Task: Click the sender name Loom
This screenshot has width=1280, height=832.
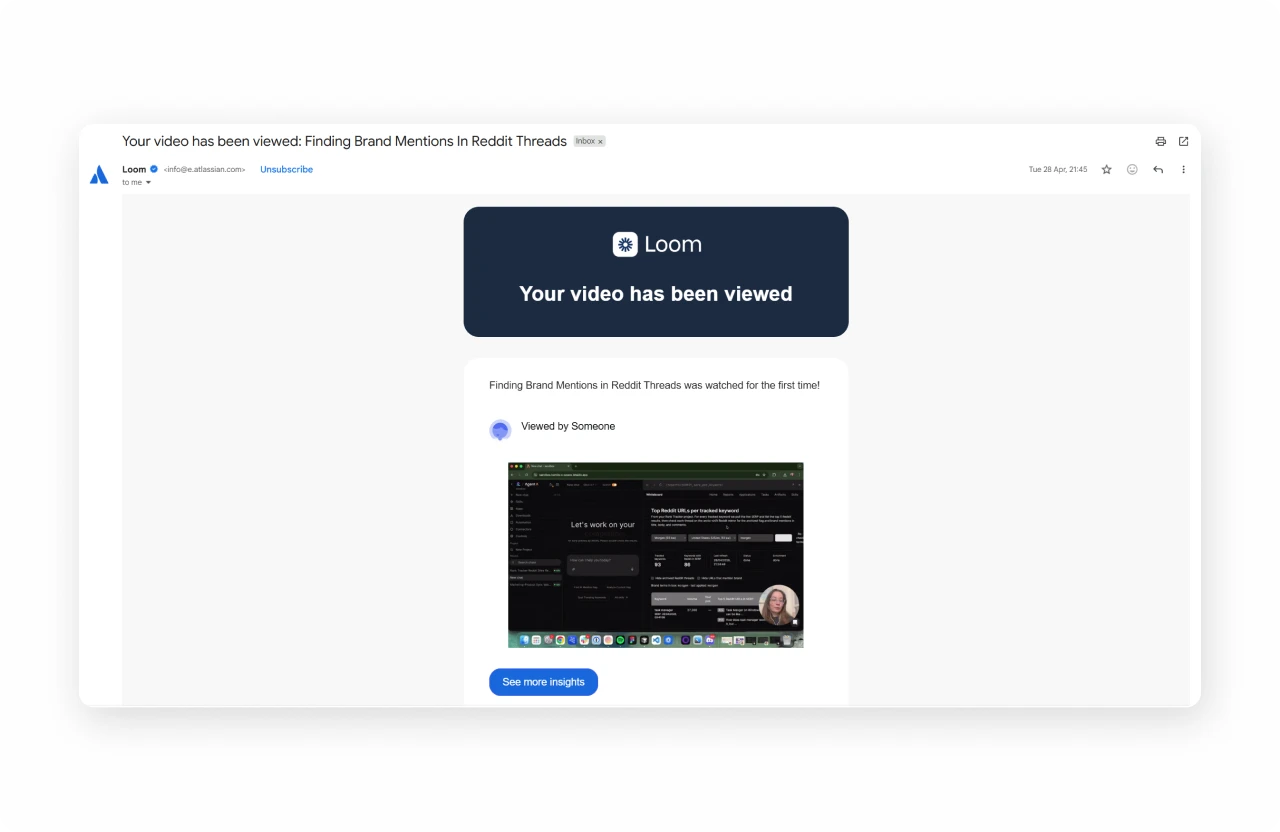Action: click(134, 169)
